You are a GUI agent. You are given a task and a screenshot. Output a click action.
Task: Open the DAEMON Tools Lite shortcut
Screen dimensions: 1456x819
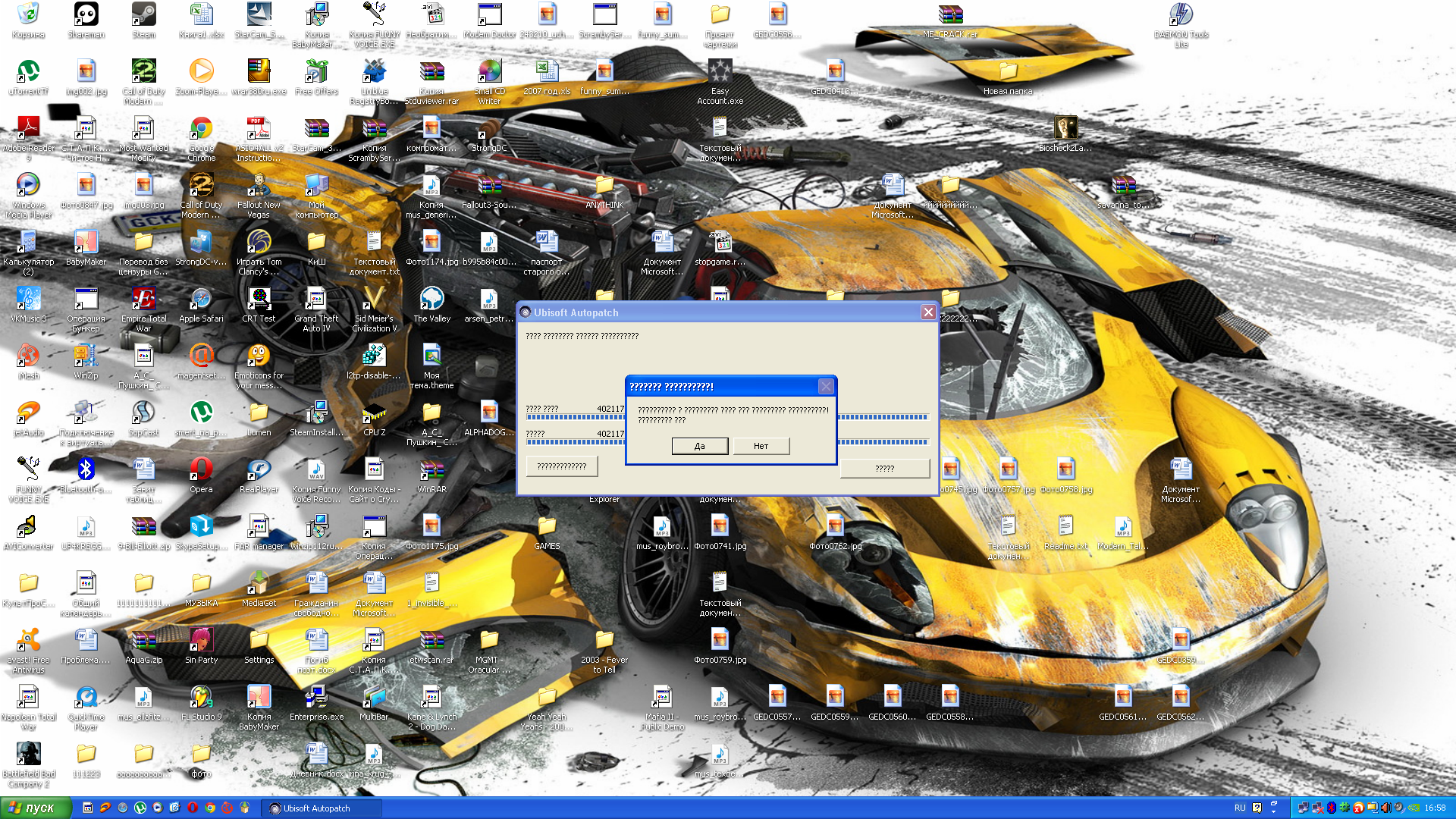click(x=1181, y=15)
